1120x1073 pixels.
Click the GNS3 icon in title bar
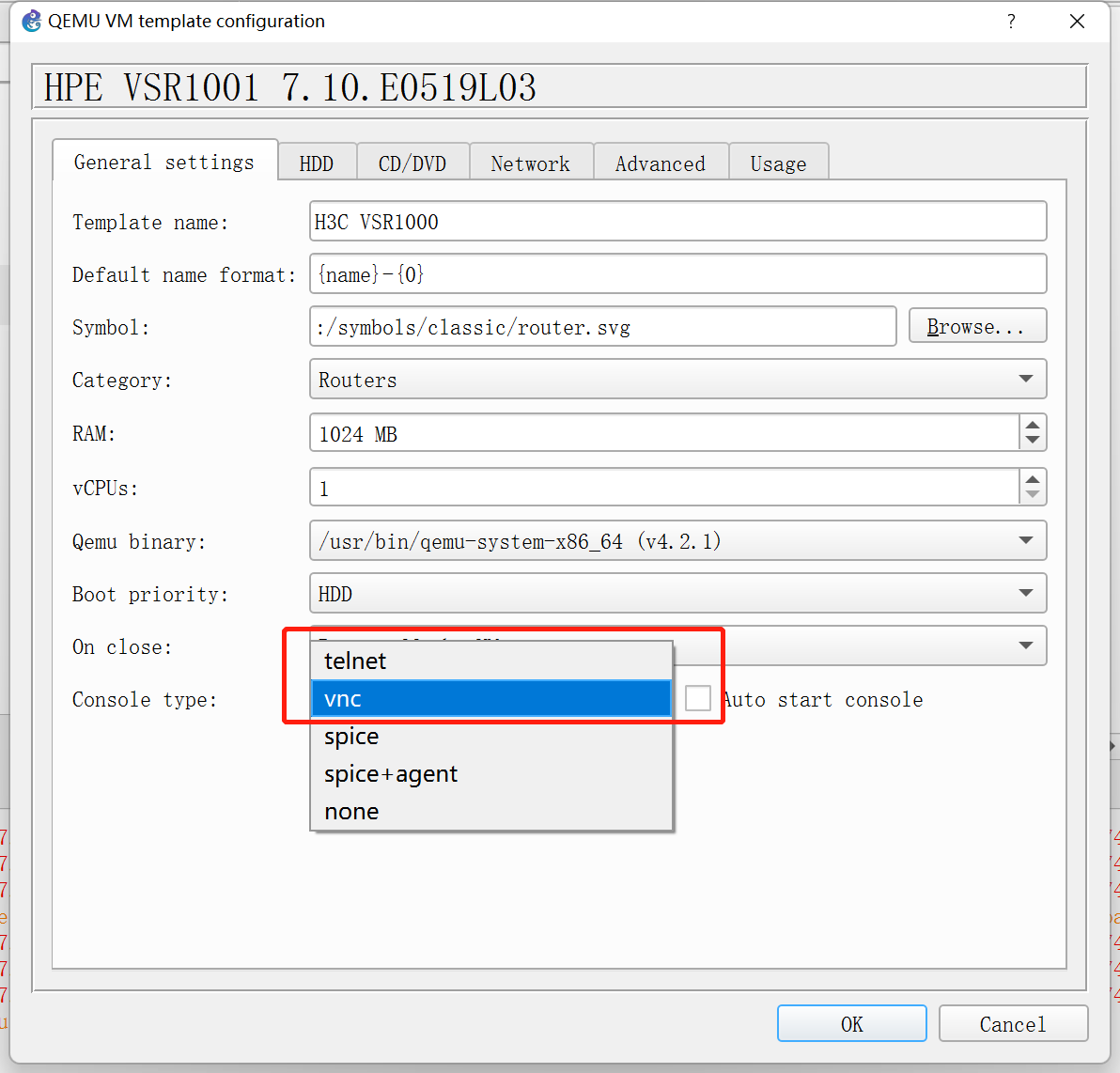(31, 22)
